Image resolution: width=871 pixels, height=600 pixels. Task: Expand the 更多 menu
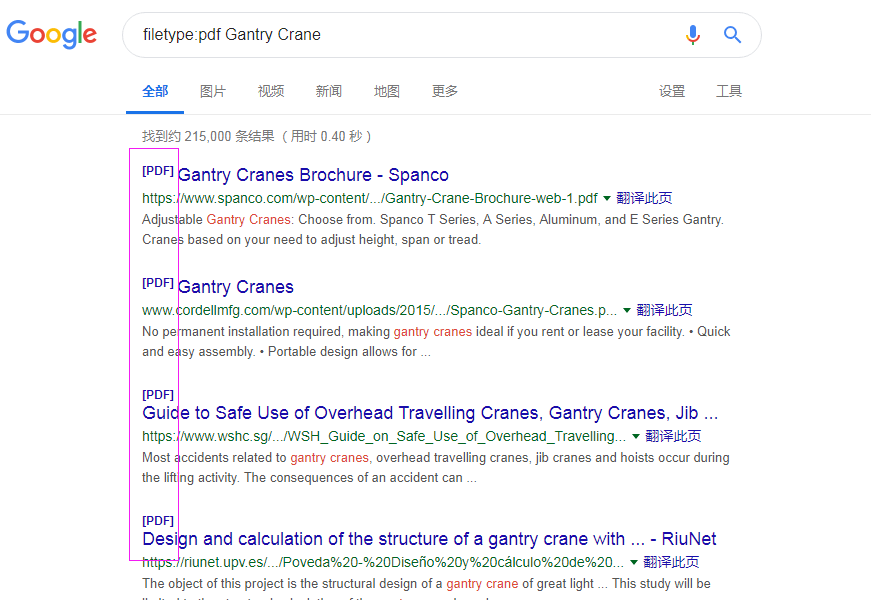click(x=445, y=91)
